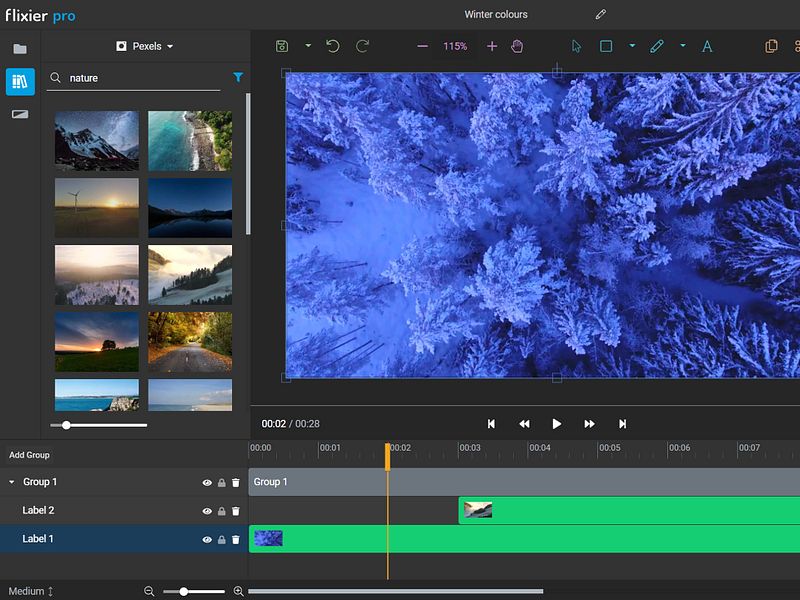Viewport: 800px width, 600px height.
Task: Click the redo arrow in the toolbar
Action: pyautogui.click(x=362, y=46)
